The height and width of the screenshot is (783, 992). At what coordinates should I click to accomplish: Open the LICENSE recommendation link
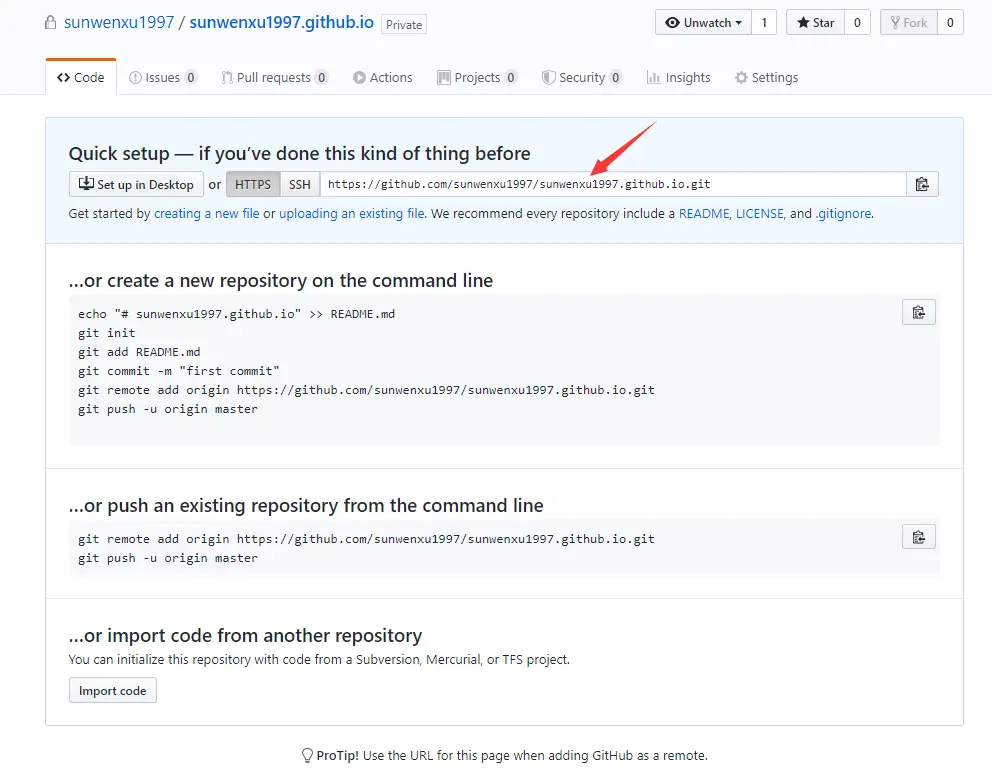760,213
